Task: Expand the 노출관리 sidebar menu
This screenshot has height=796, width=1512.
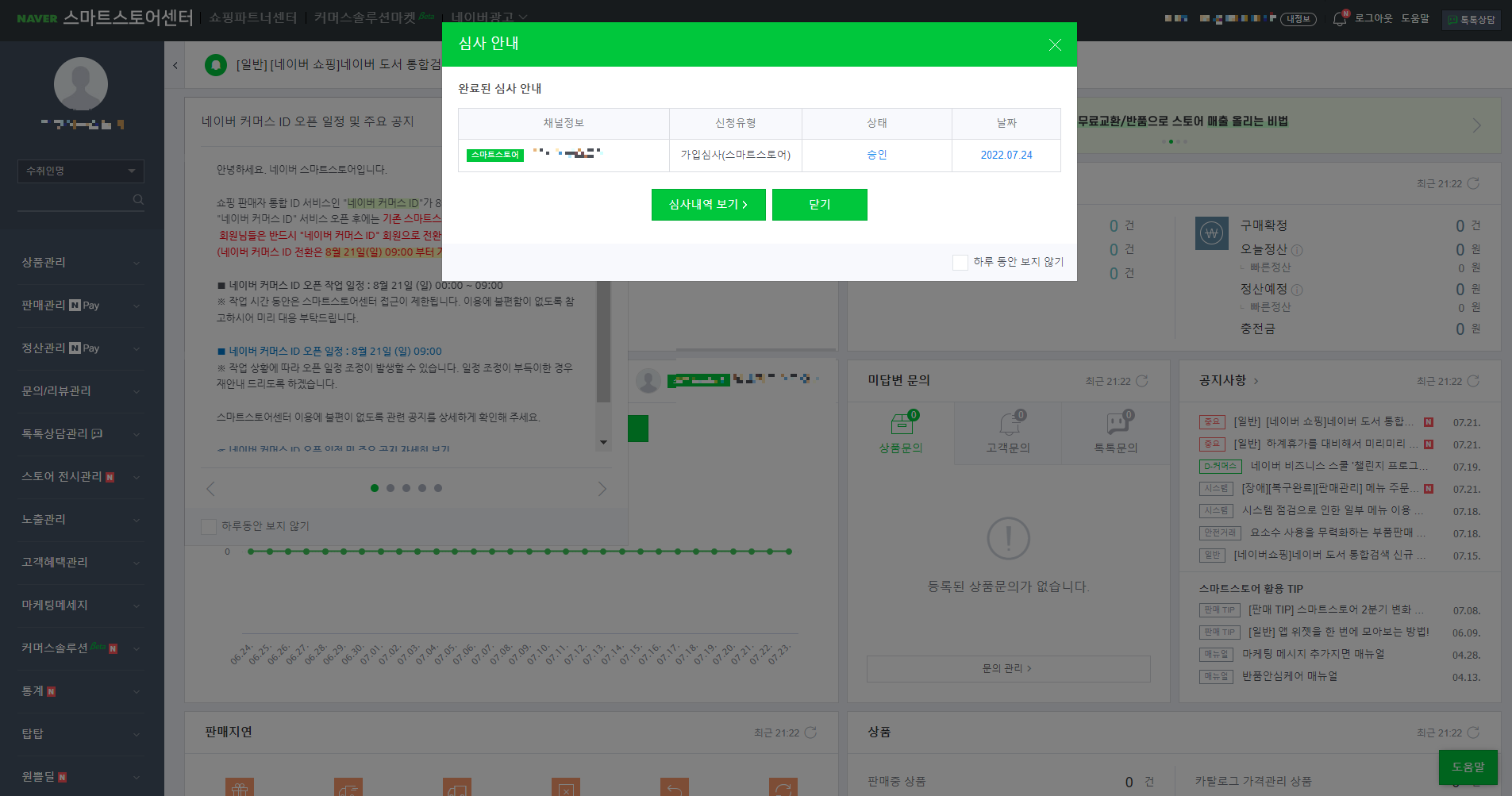Action: [x=81, y=520]
